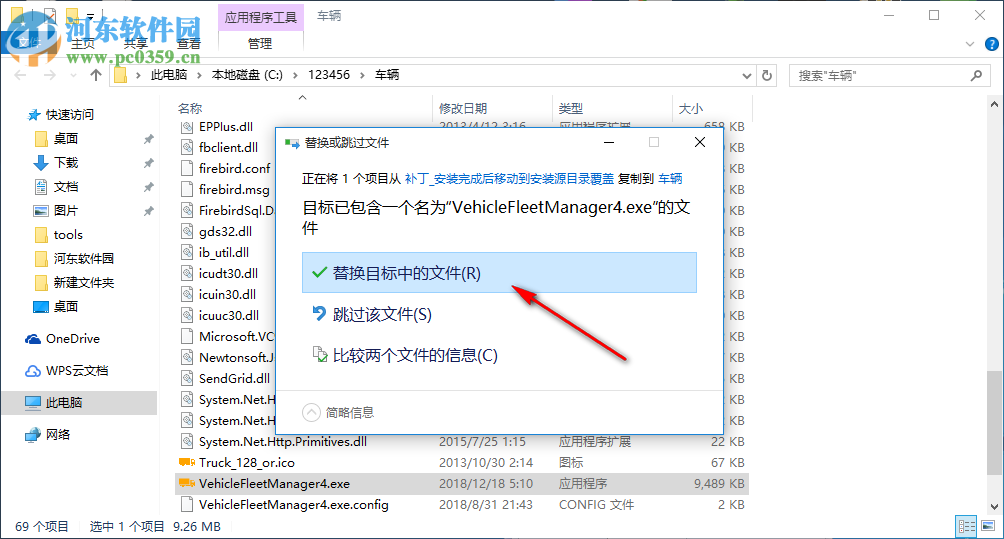Select 此电脑 in navigation pane
Viewport: 1004px width, 539px height.
(x=64, y=403)
